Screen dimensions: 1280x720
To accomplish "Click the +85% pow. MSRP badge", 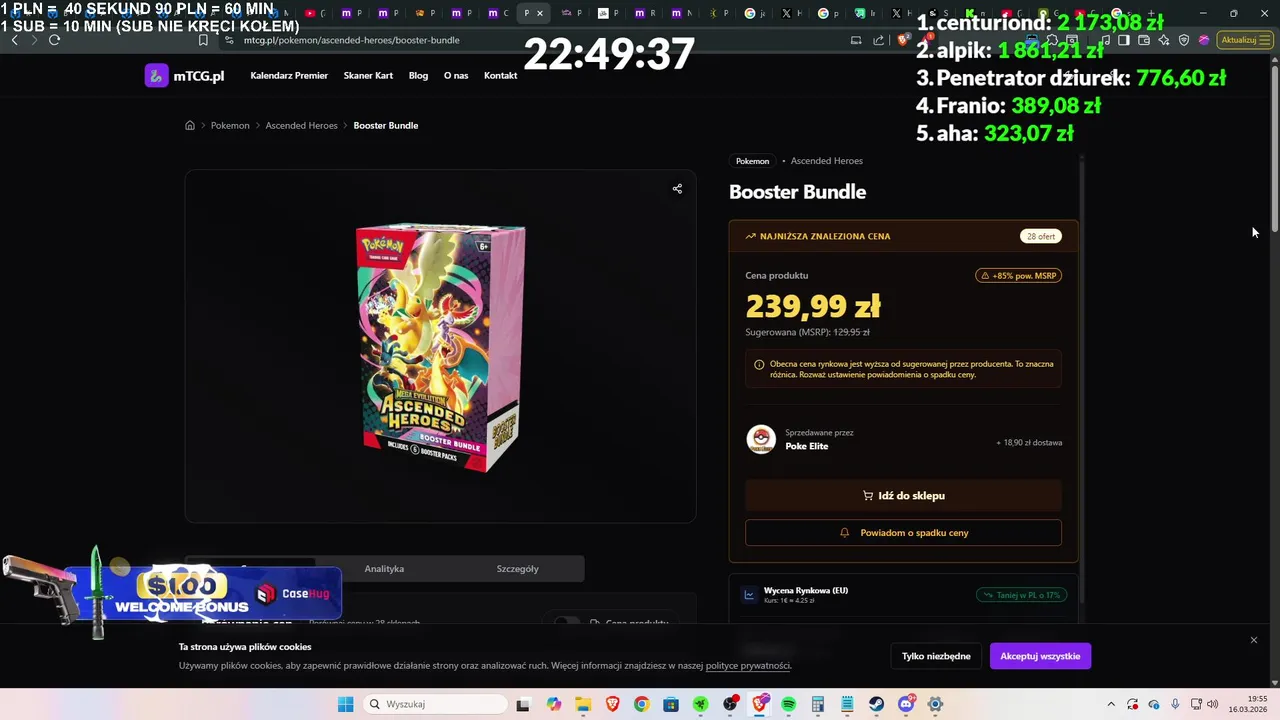I will (x=1018, y=276).
